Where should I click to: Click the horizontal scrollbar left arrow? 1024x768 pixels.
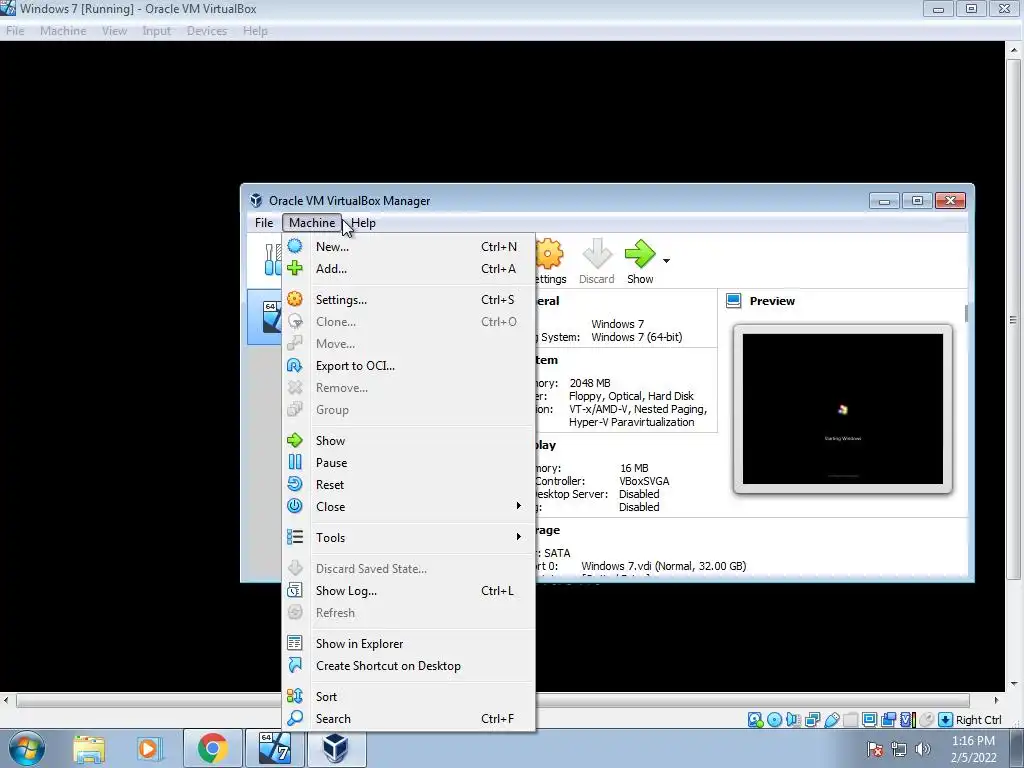(x=7, y=700)
